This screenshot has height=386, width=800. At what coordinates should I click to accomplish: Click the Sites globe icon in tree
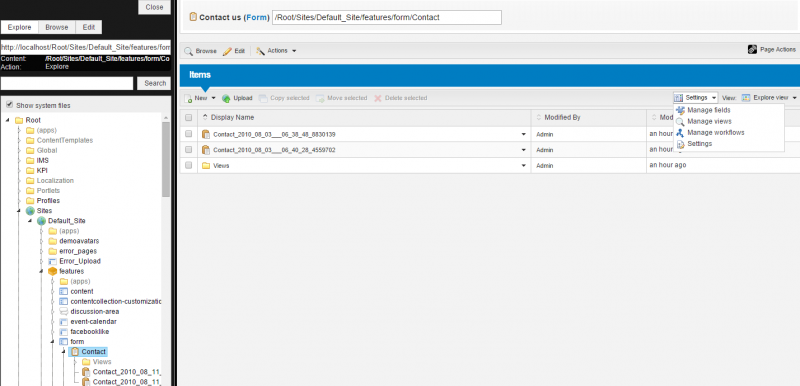(30, 211)
